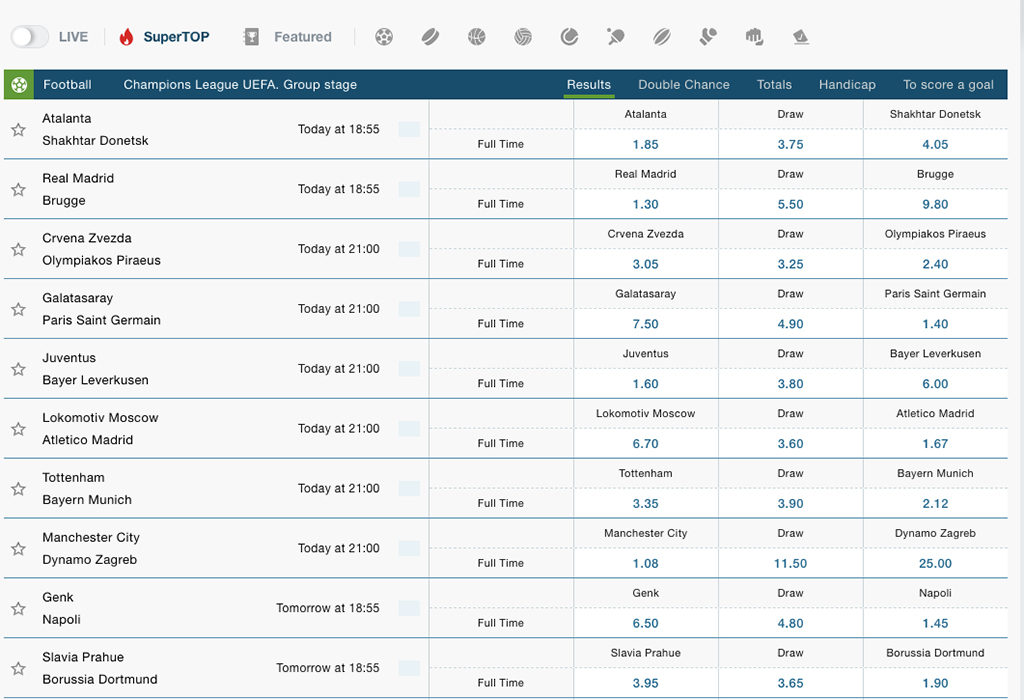The image size is (1024, 700).
Task: Star the Slavia Prahue vs Borussia Dortmund match
Action: pyautogui.click(x=18, y=668)
